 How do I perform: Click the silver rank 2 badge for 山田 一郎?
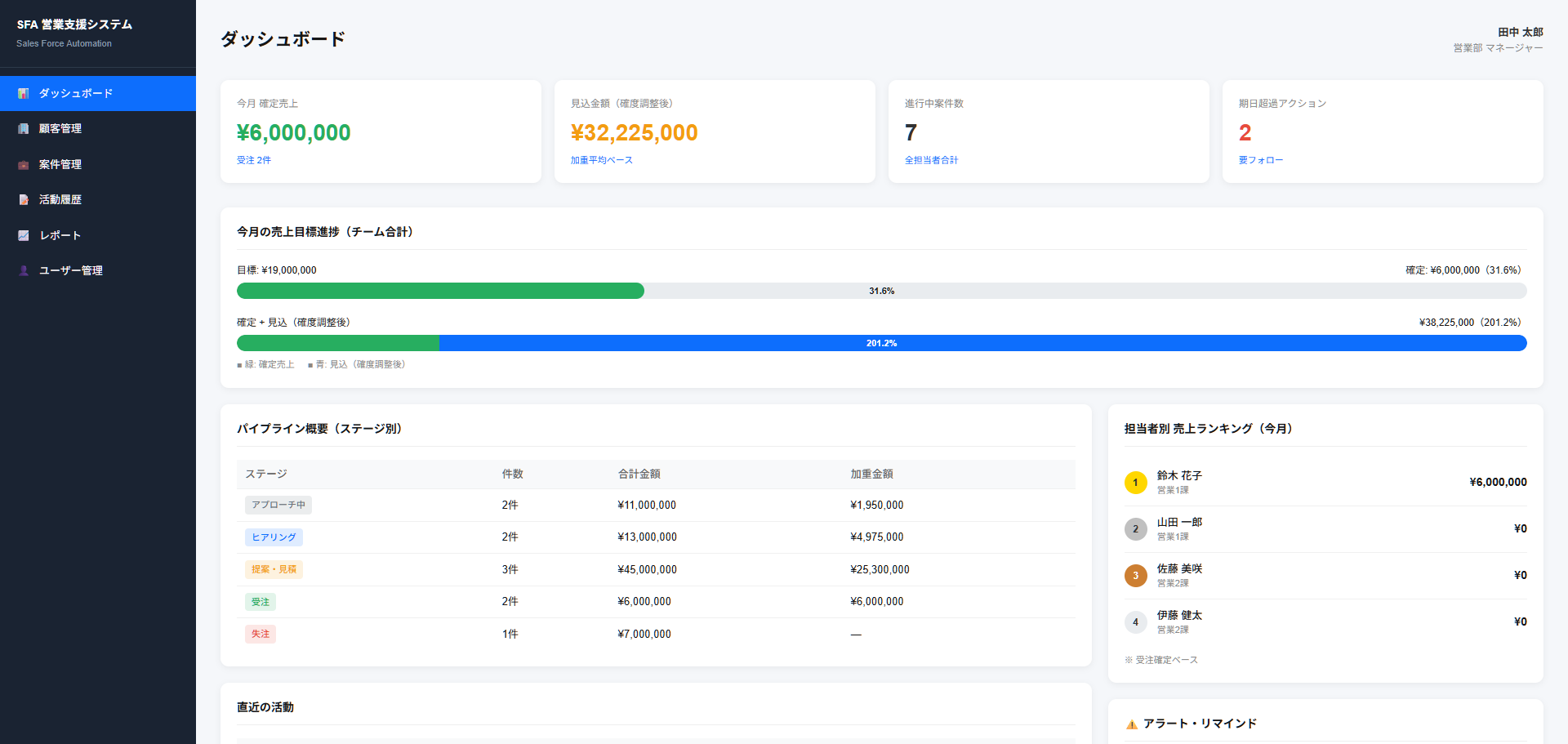(x=1135, y=529)
